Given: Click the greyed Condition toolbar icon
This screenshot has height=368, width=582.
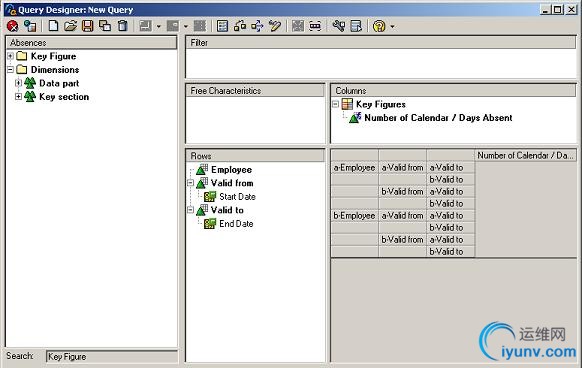Looking at the screenshot, I should 173,26.
